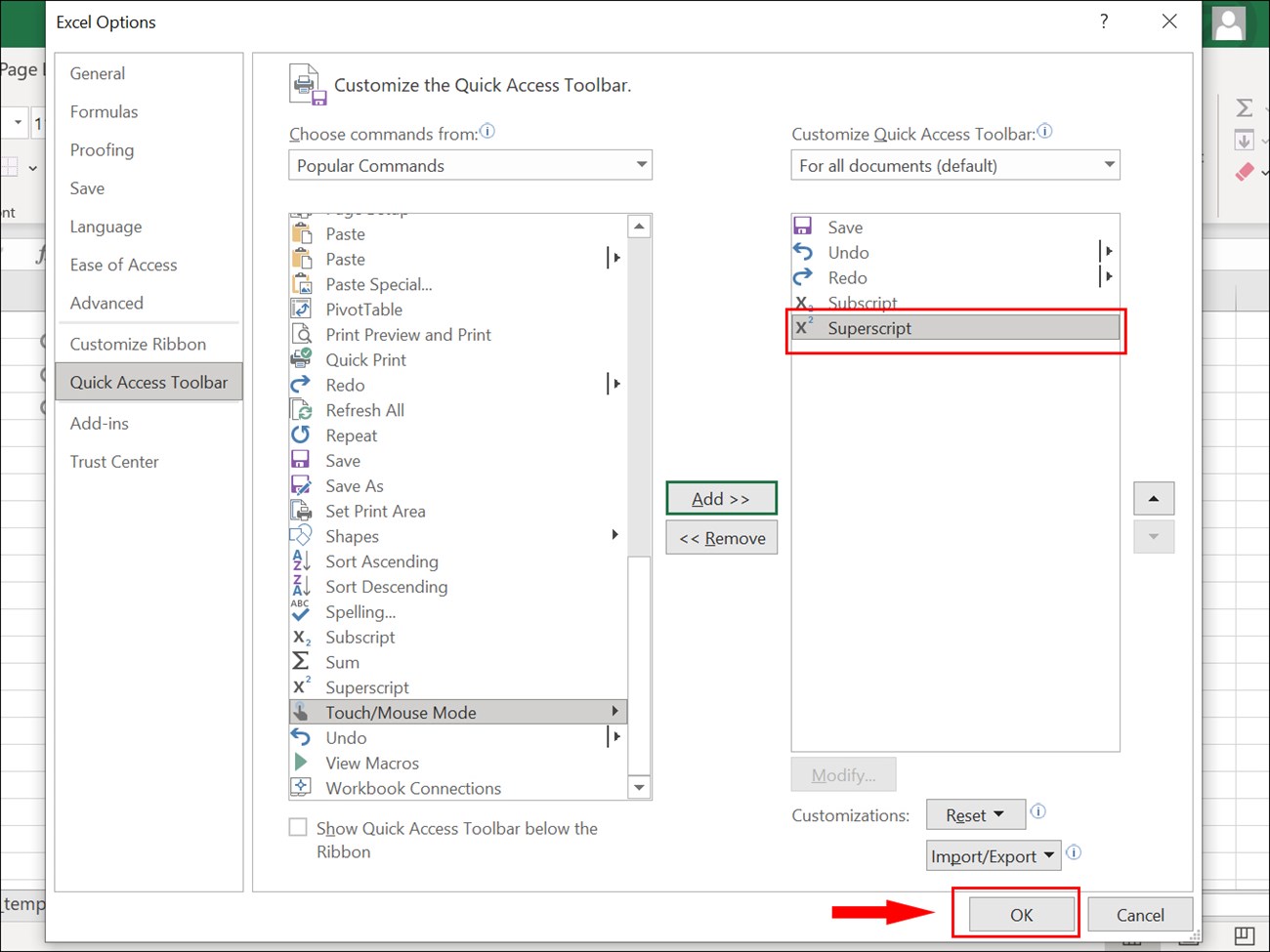
Task: Click the Repeat command icon
Action: click(x=301, y=435)
